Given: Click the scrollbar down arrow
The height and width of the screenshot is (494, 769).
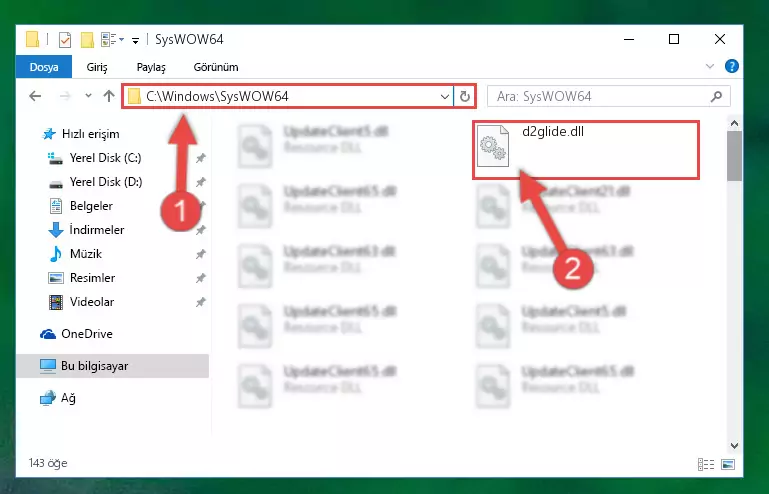Looking at the screenshot, I should pos(734,445).
